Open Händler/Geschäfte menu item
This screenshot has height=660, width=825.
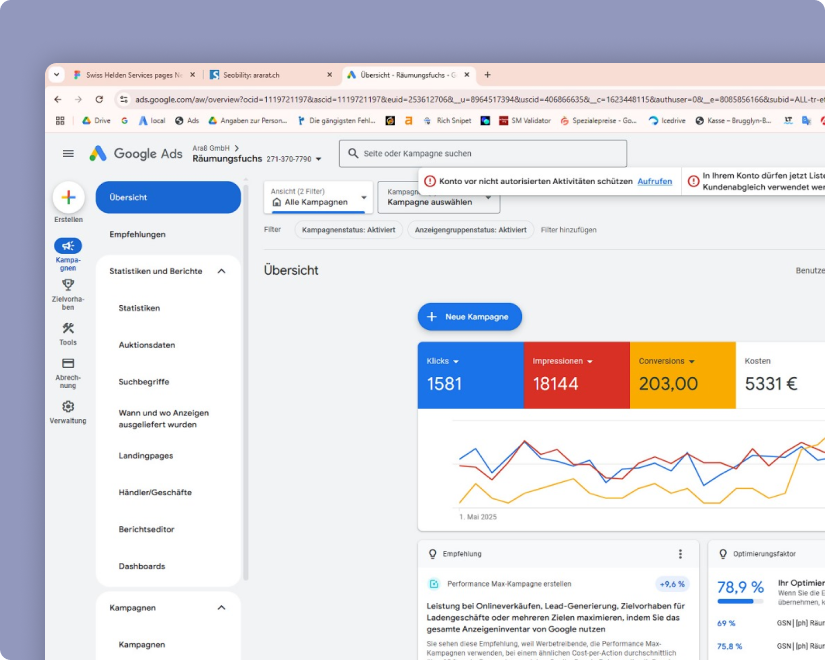155,493
